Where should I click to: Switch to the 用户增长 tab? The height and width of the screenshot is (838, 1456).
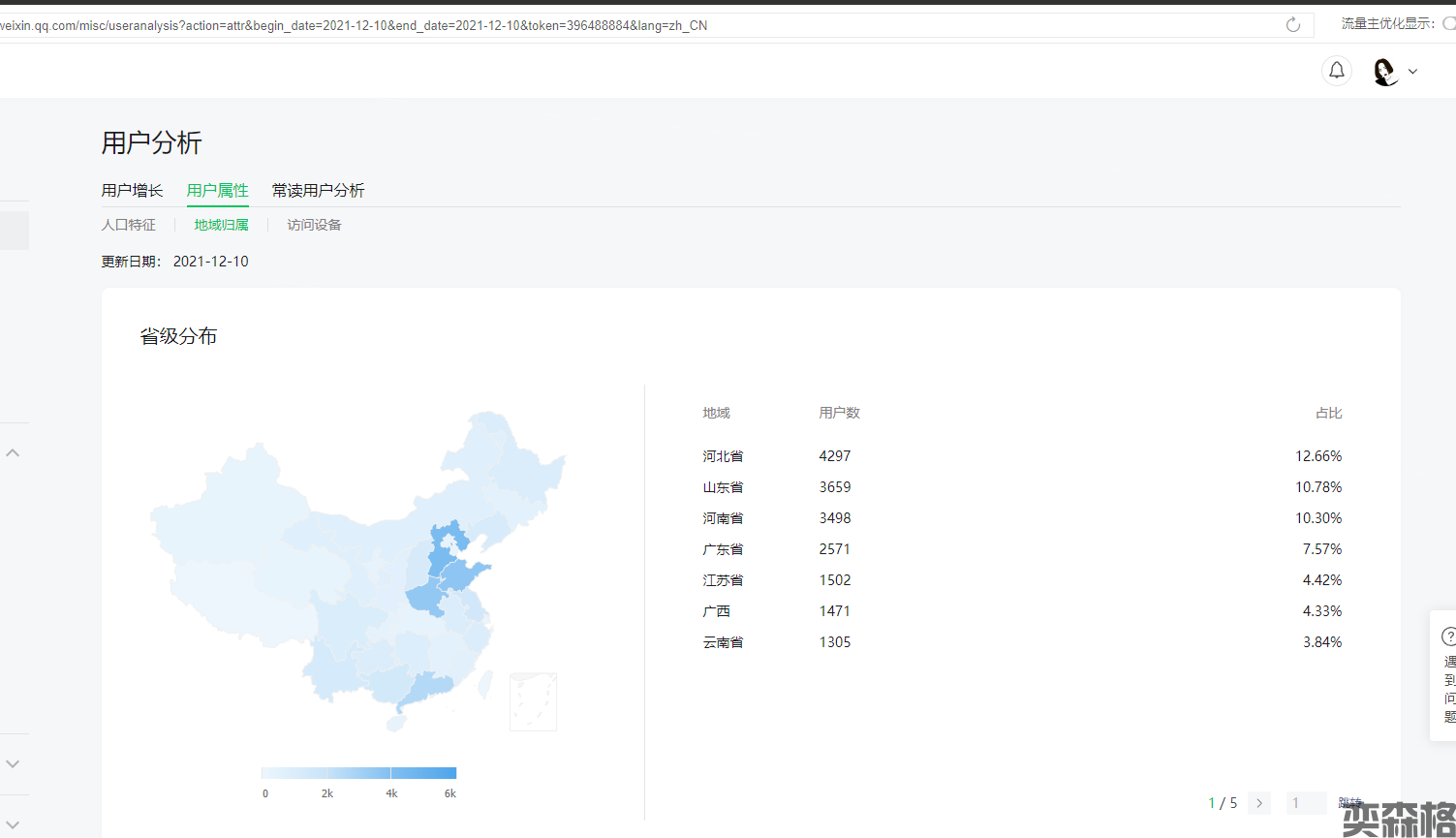click(132, 191)
